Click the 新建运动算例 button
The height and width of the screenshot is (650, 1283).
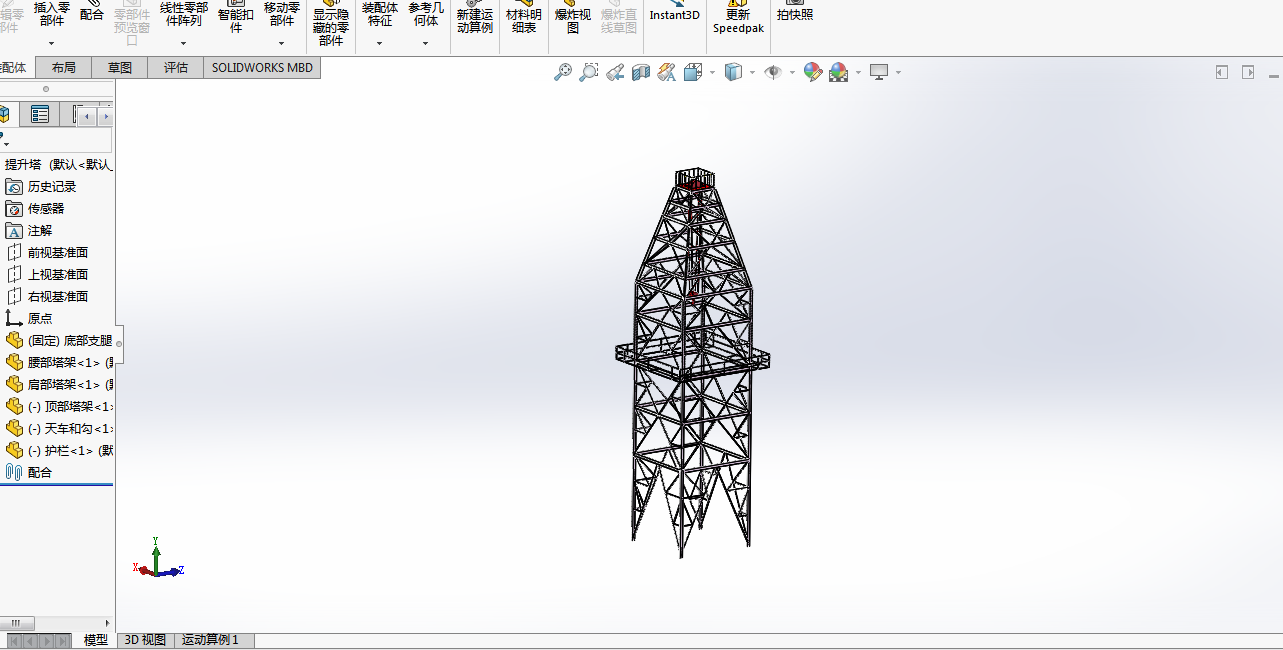tap(475, 18)
